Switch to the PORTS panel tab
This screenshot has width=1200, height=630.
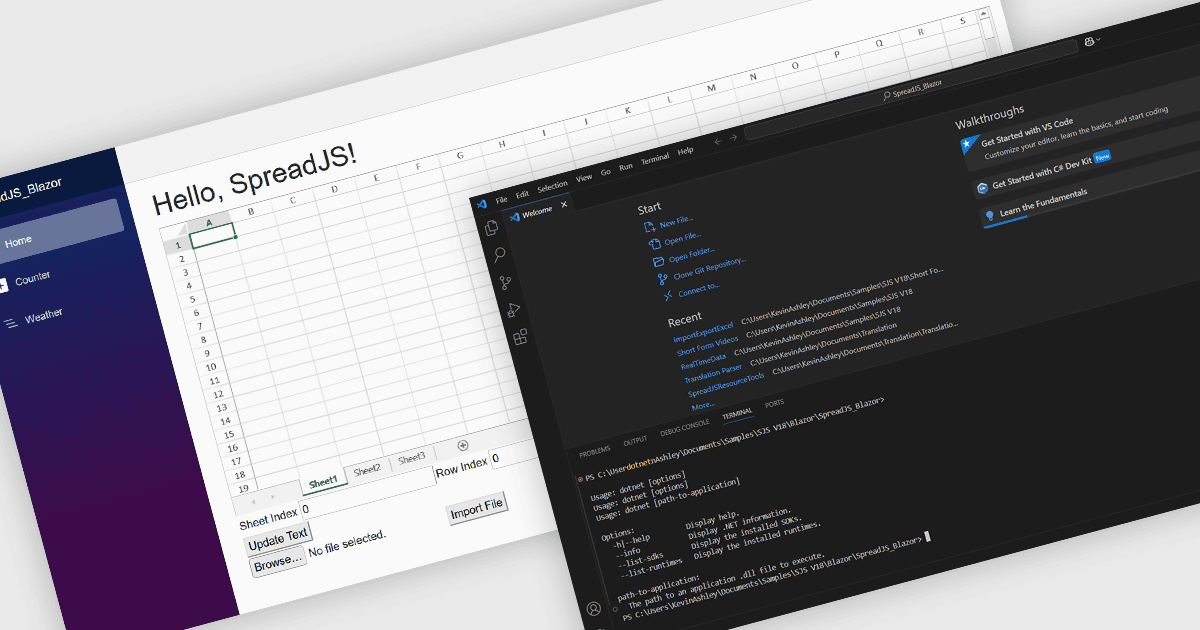tap(774, 404)
